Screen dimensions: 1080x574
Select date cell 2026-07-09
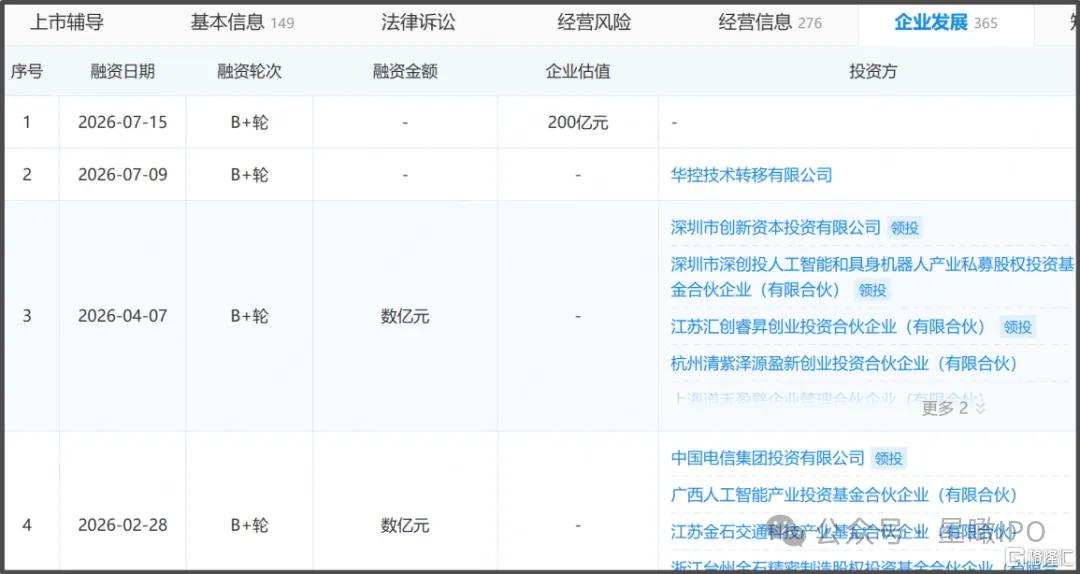[x=123, y=175]
